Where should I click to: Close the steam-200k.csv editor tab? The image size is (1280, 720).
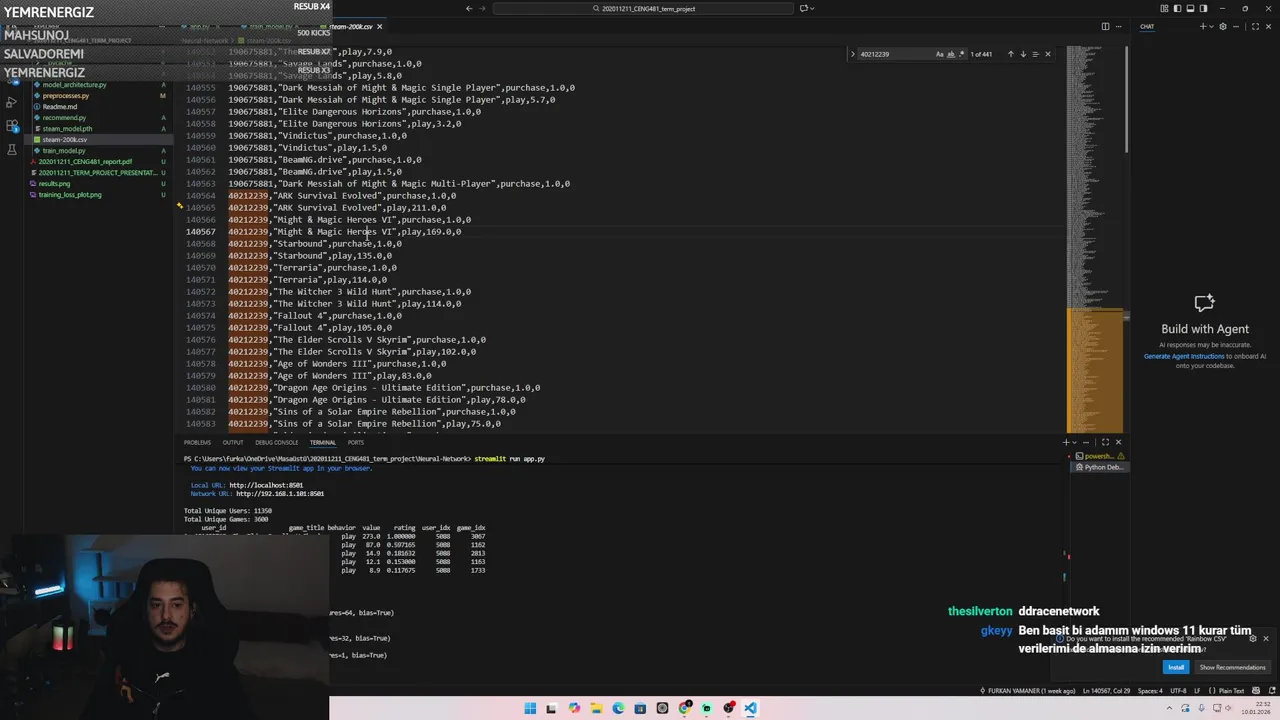(380, 26)
